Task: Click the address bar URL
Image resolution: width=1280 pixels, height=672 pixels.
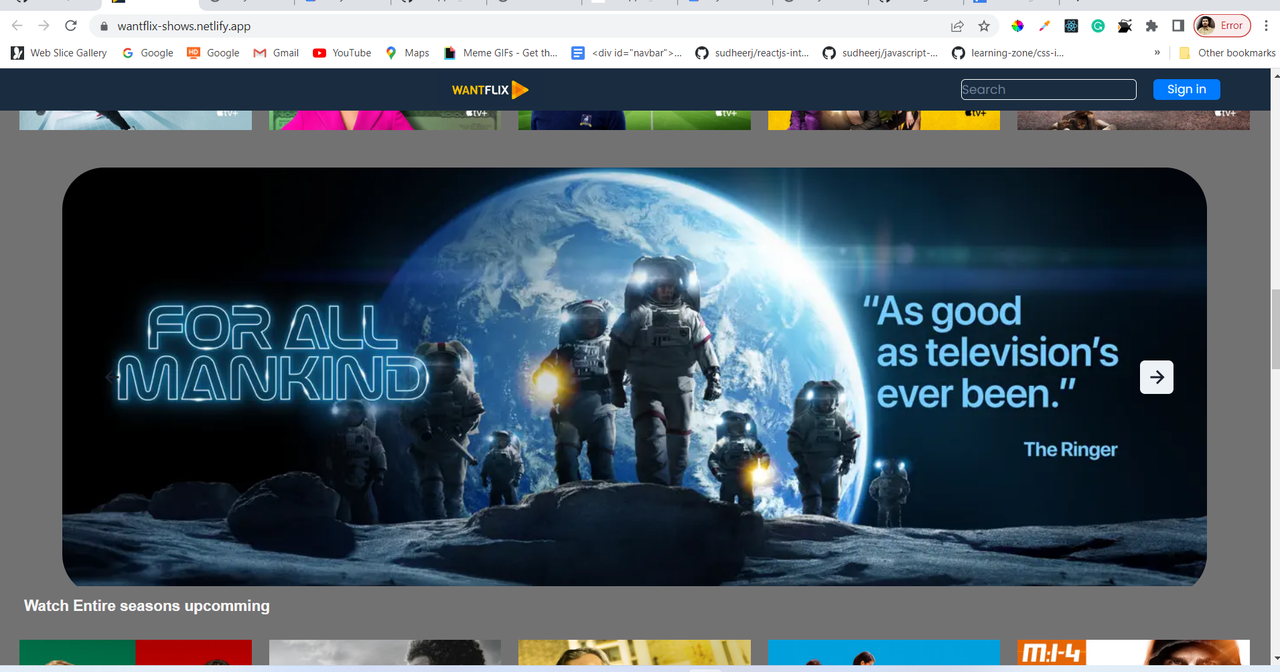Action: [x=184, y=26]
